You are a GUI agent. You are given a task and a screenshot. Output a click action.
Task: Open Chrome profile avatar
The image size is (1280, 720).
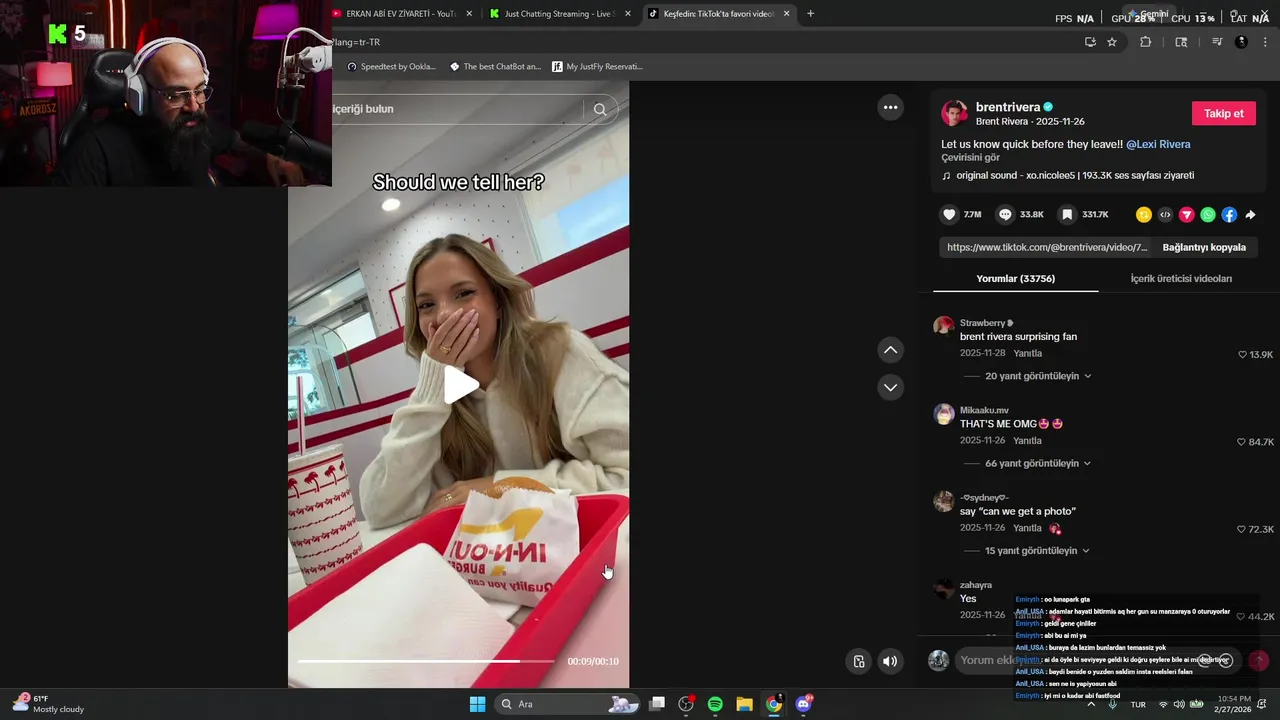pos(1241,42)
